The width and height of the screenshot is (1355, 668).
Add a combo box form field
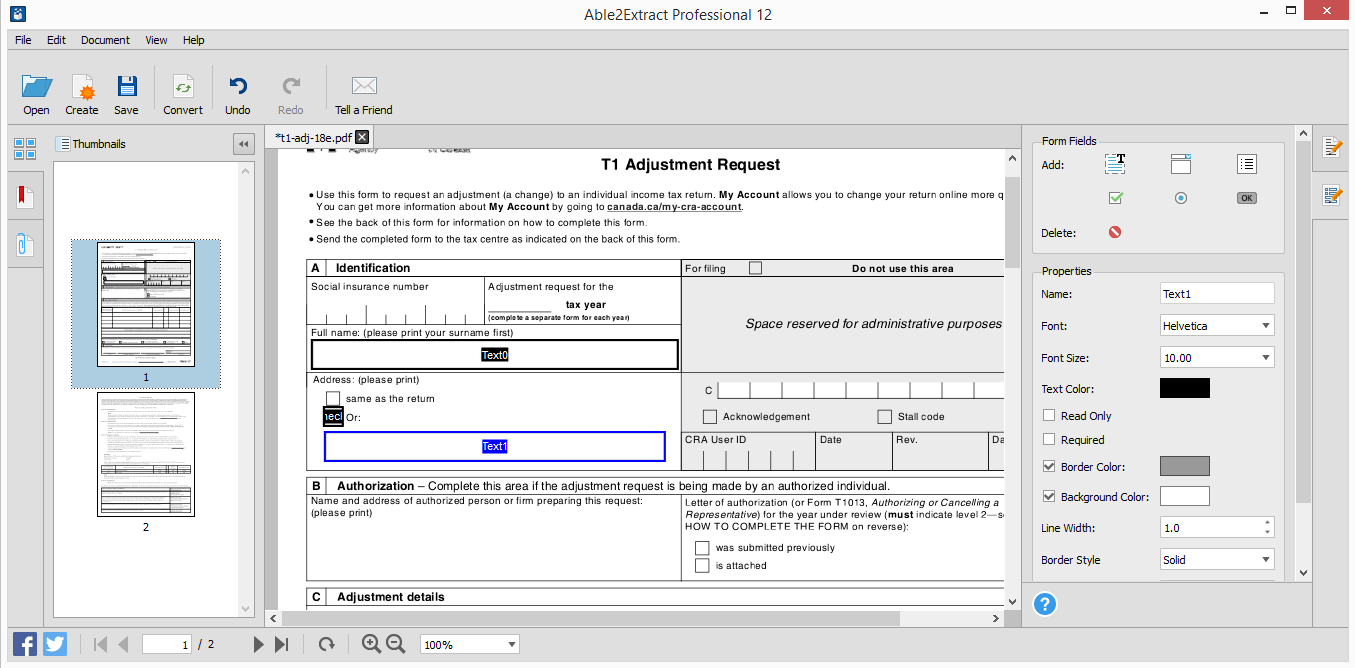coord(1181,164)
